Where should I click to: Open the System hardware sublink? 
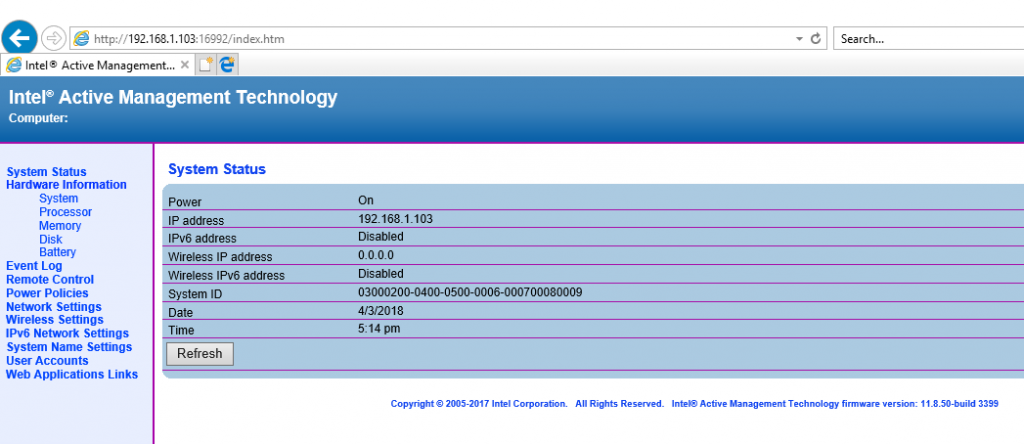coord(58,198)
